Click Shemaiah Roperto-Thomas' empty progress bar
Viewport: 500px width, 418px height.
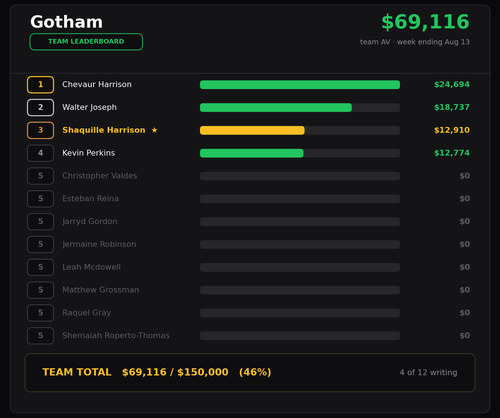click(x=300, y=336)
